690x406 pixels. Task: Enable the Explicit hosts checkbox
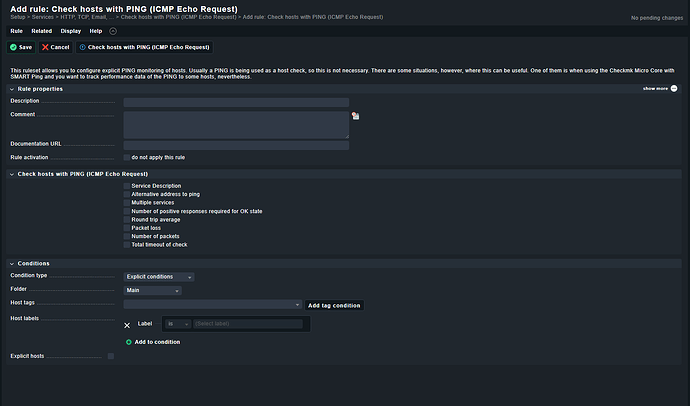pos(110,355)
